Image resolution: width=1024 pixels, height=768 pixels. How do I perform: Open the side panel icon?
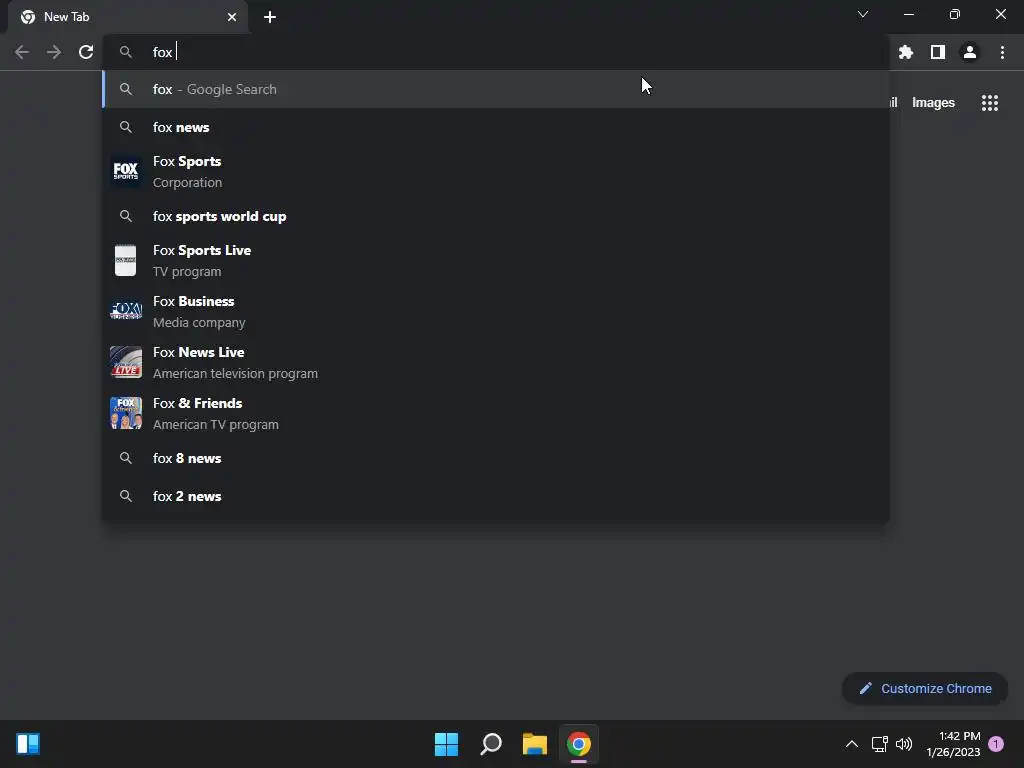[938, 52]
